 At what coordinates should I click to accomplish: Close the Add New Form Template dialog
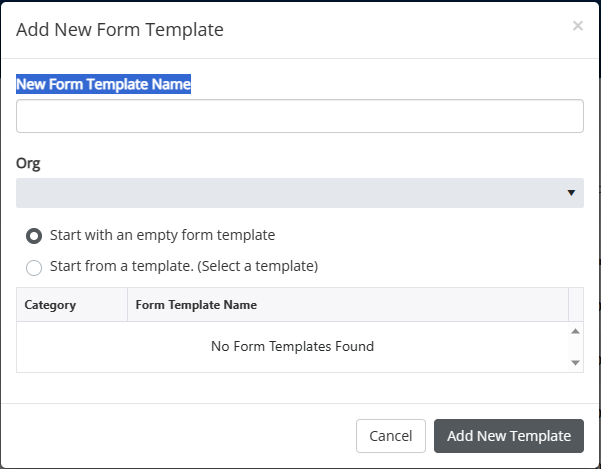tap(577, 26)
